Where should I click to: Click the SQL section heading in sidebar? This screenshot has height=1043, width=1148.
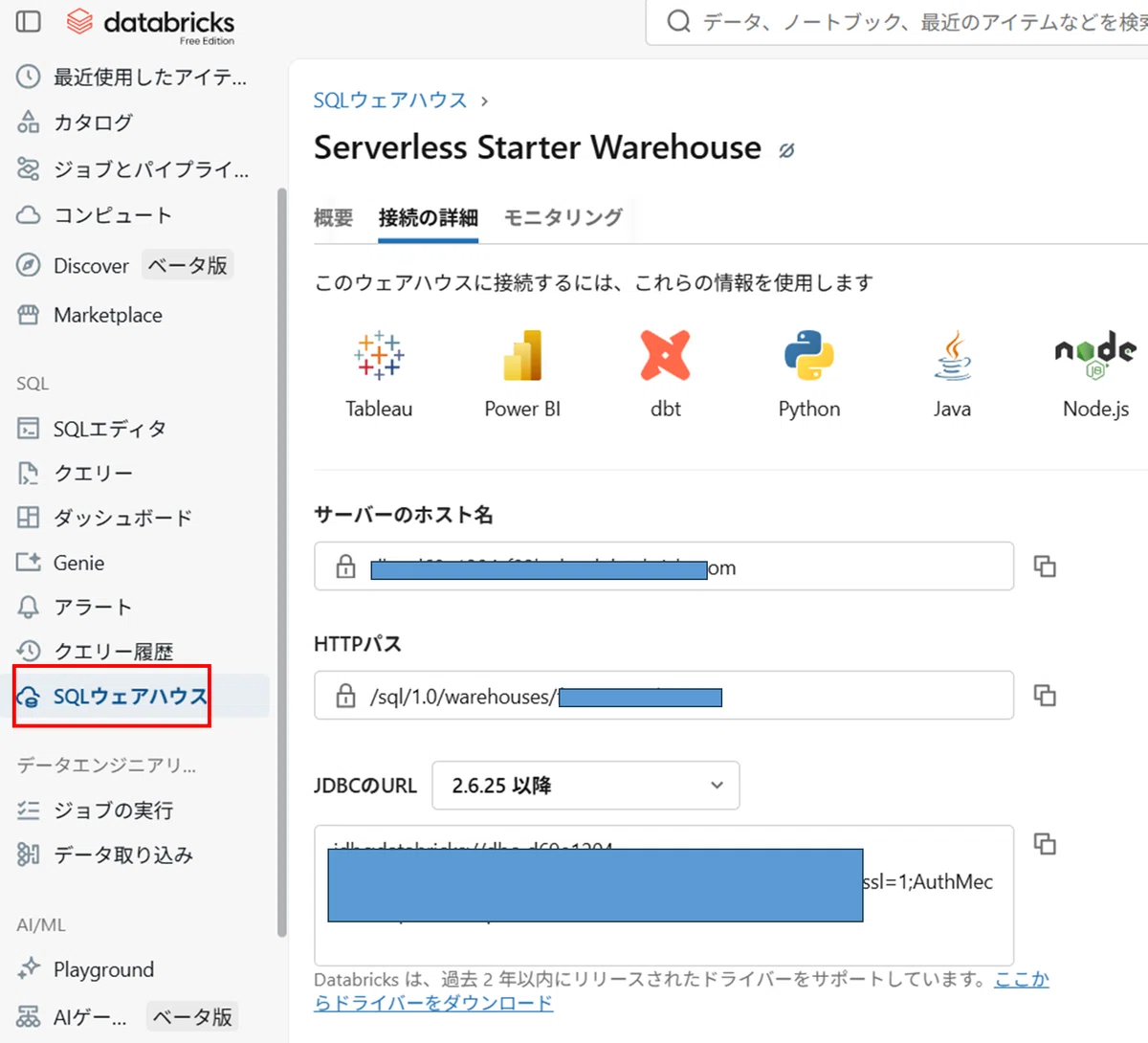[33, 384]
